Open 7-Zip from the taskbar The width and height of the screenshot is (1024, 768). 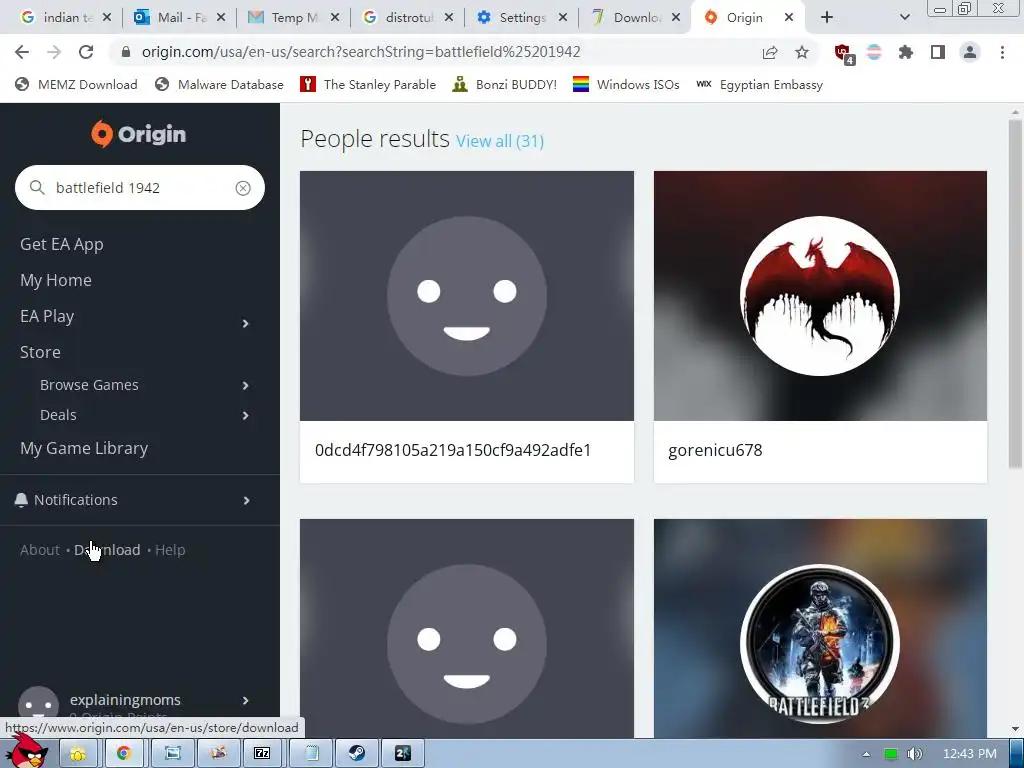262,754
